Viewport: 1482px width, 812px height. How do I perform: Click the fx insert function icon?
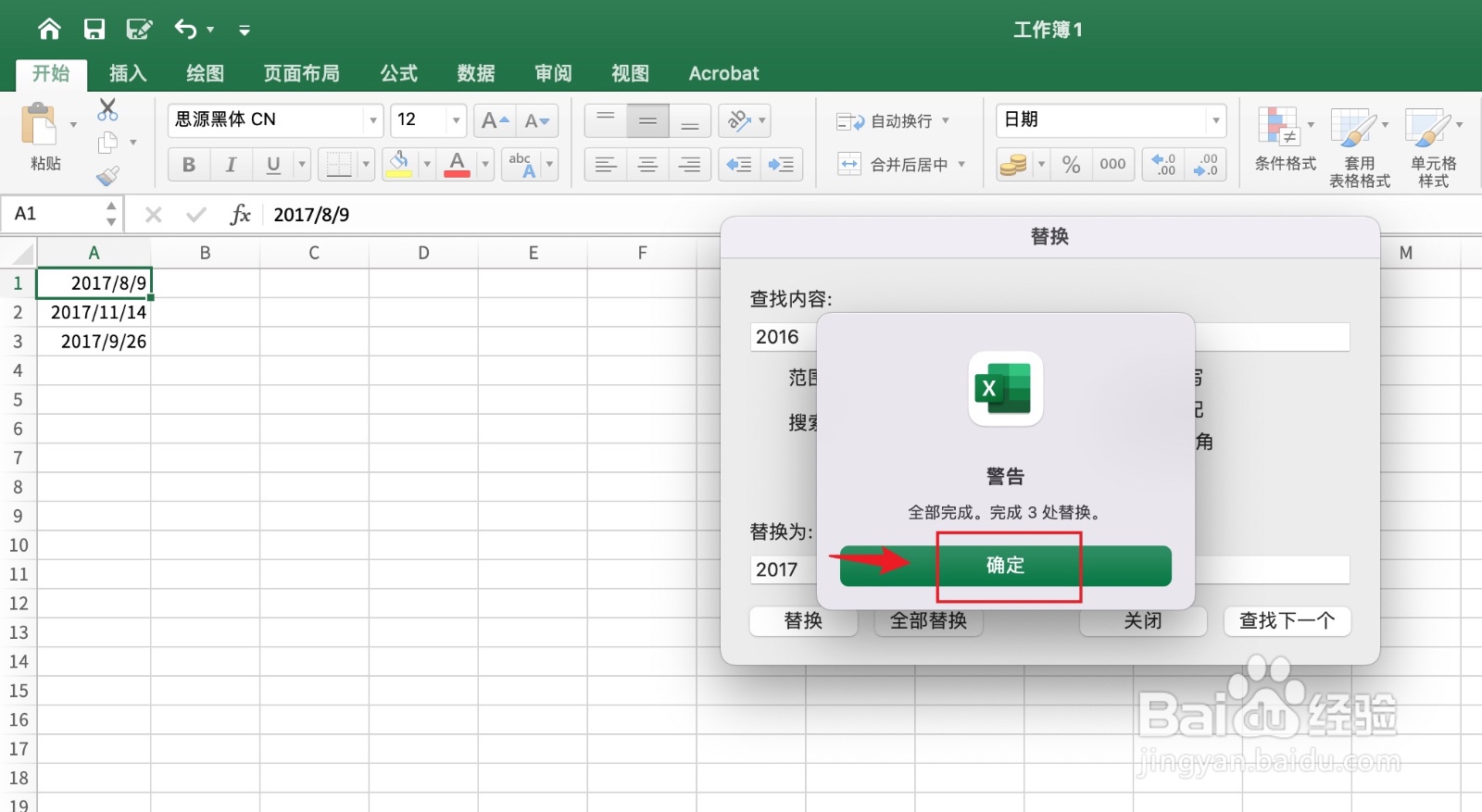tap(241, 215)
